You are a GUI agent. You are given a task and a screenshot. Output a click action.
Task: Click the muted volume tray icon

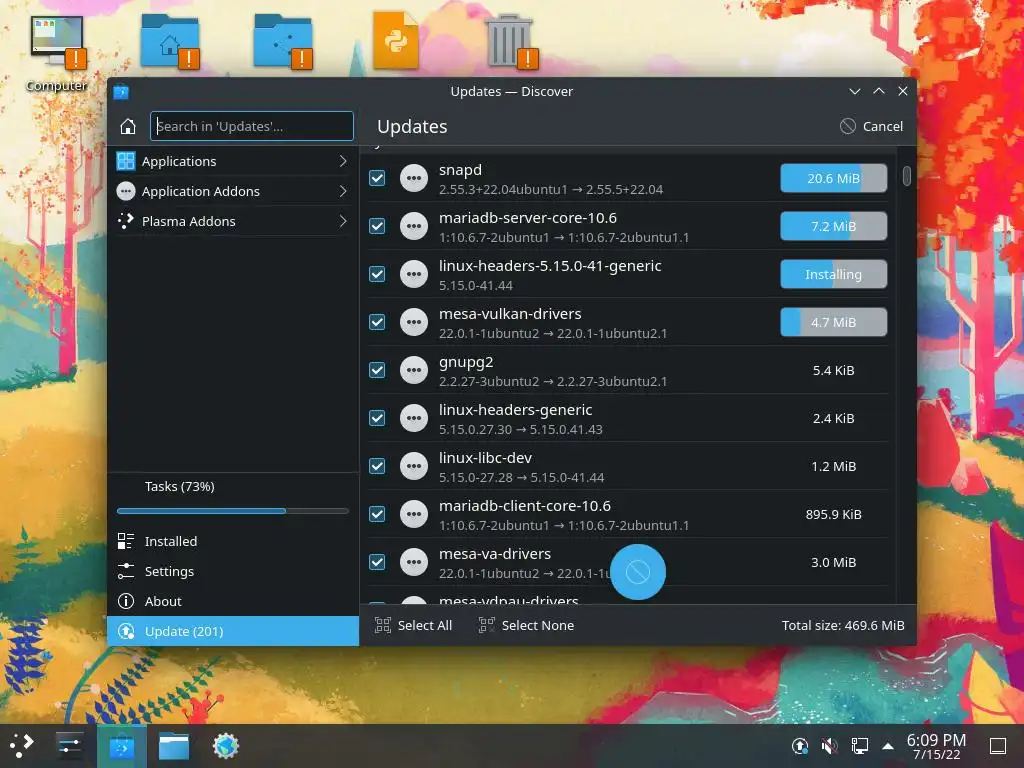(x=829, y=745)
